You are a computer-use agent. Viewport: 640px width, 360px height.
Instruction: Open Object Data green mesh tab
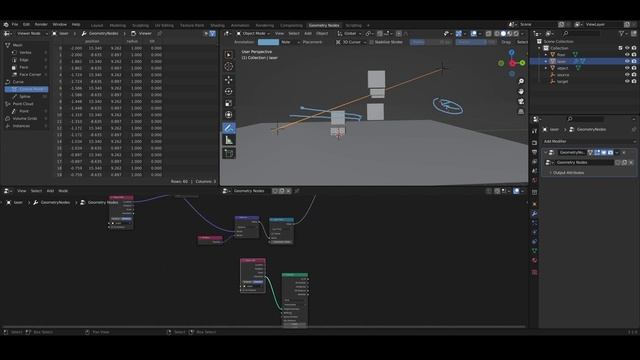coord(534,251)
